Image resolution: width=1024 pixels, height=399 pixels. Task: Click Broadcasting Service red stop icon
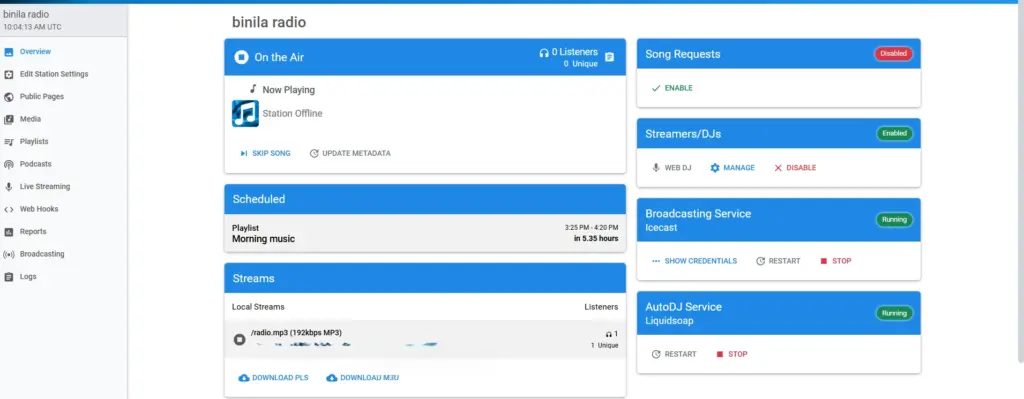click(x=824, y=261)
